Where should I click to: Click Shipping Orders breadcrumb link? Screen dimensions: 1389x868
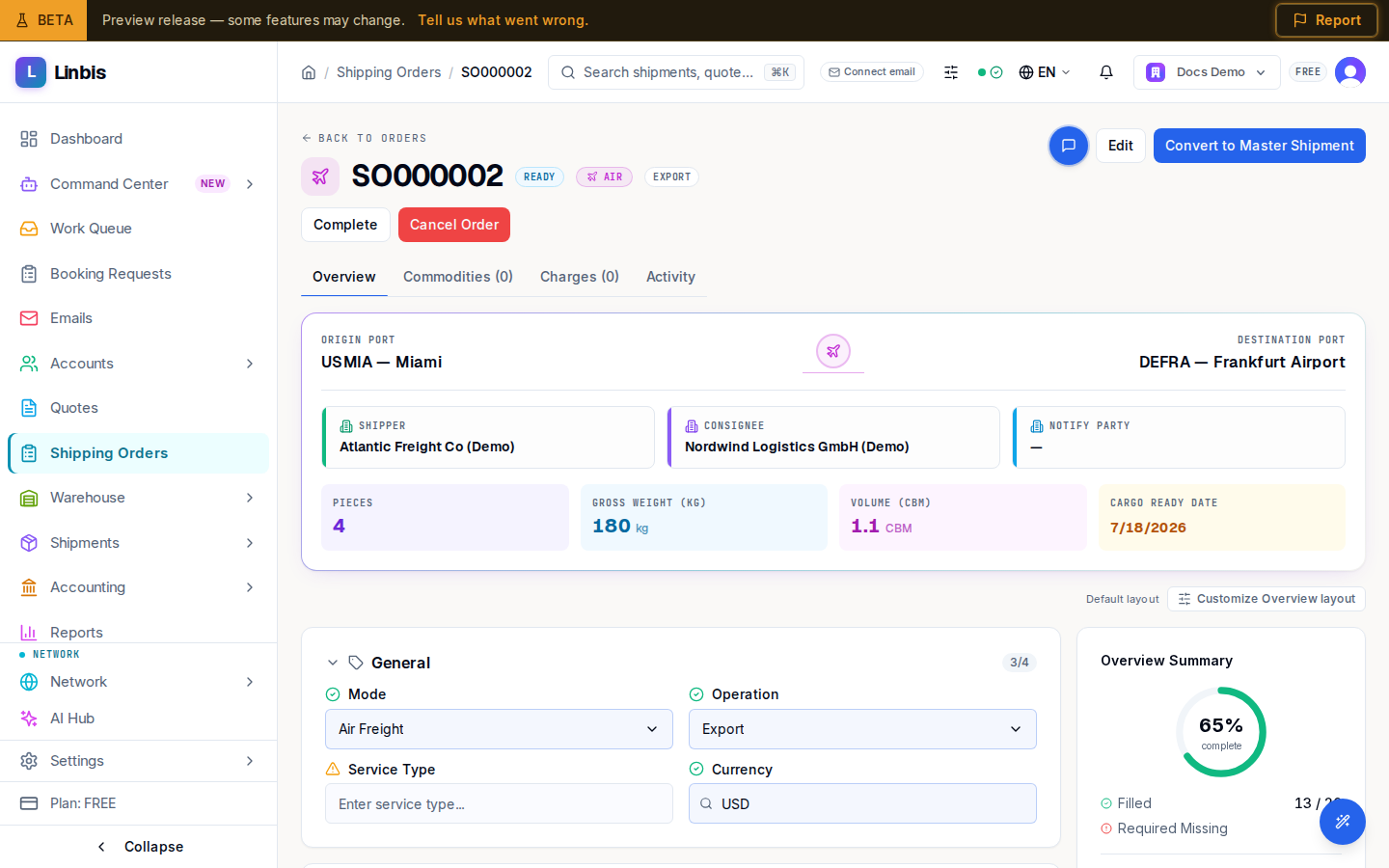pyautogui.click(x=389, y=72)
